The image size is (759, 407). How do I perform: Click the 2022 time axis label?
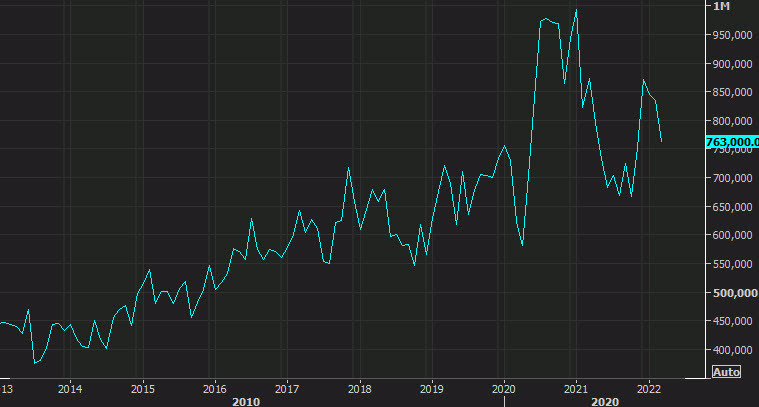(648, 387)
